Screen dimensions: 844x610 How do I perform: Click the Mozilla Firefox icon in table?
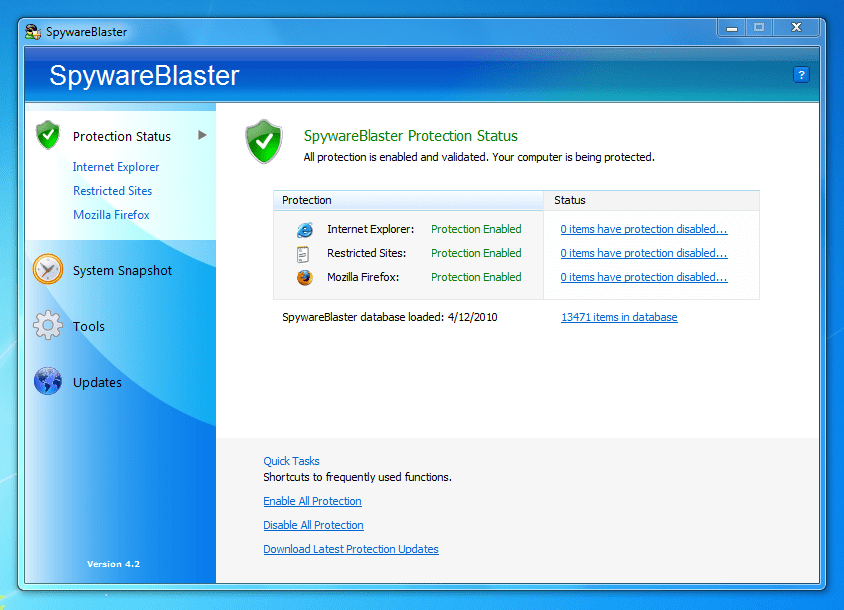click(x=305, y=278)
